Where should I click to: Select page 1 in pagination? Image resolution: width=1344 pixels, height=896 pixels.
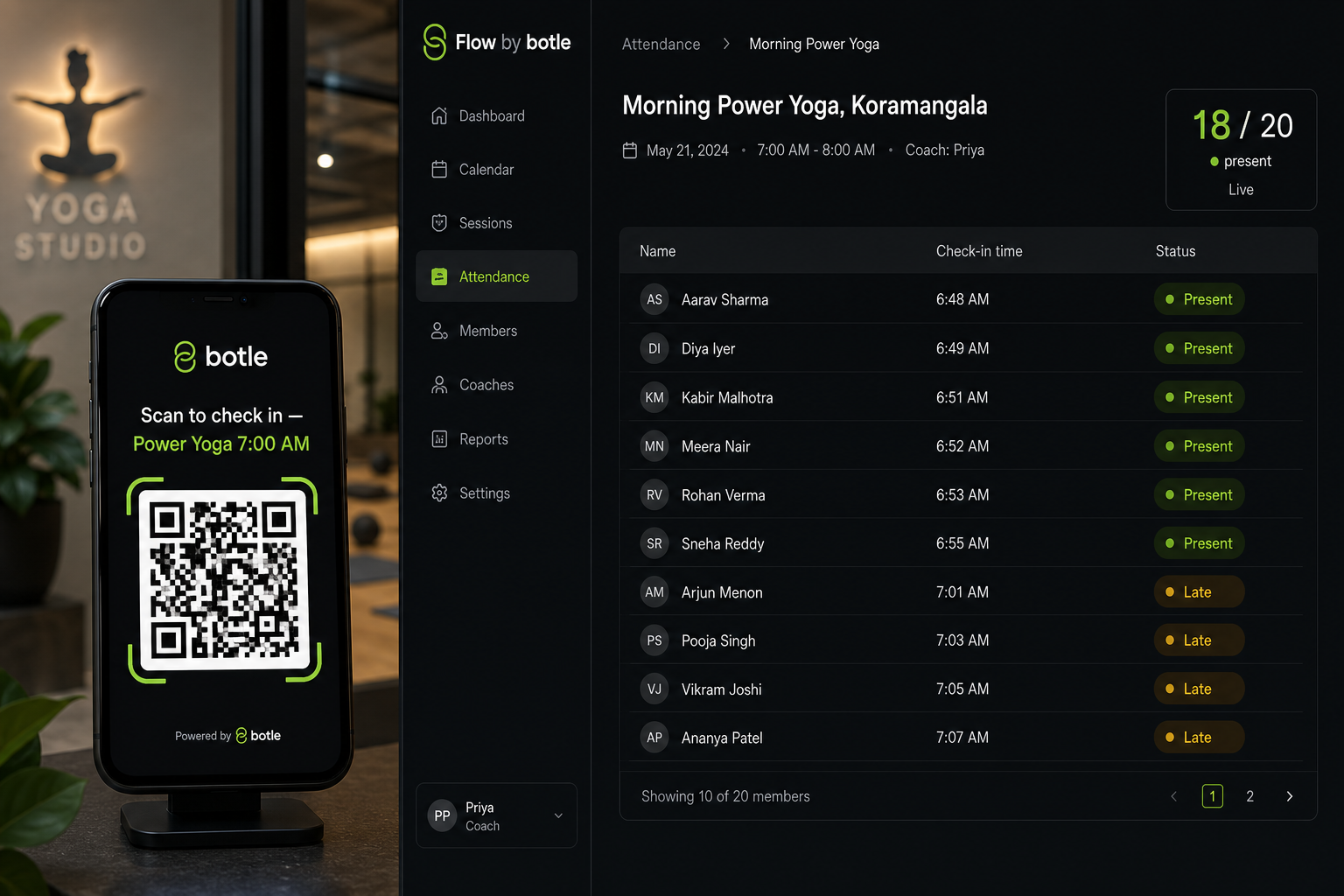tap(1213, 796)
